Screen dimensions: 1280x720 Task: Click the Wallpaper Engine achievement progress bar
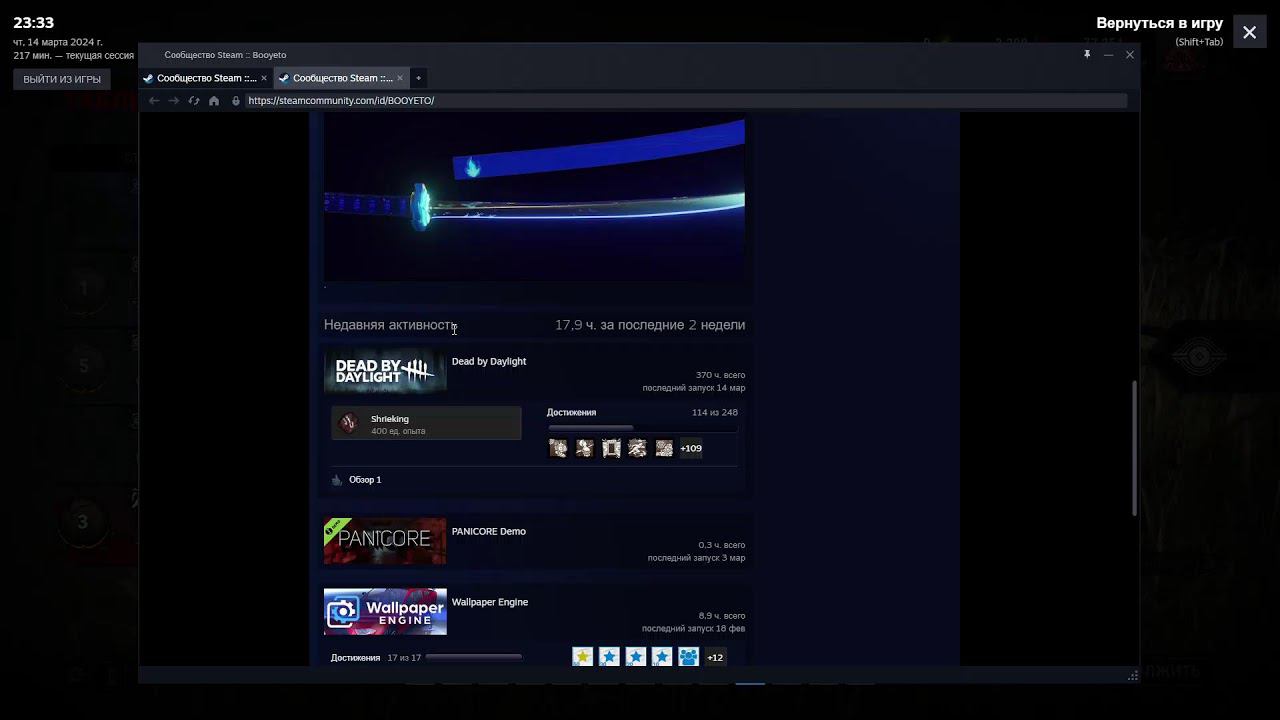pos(474,658)
